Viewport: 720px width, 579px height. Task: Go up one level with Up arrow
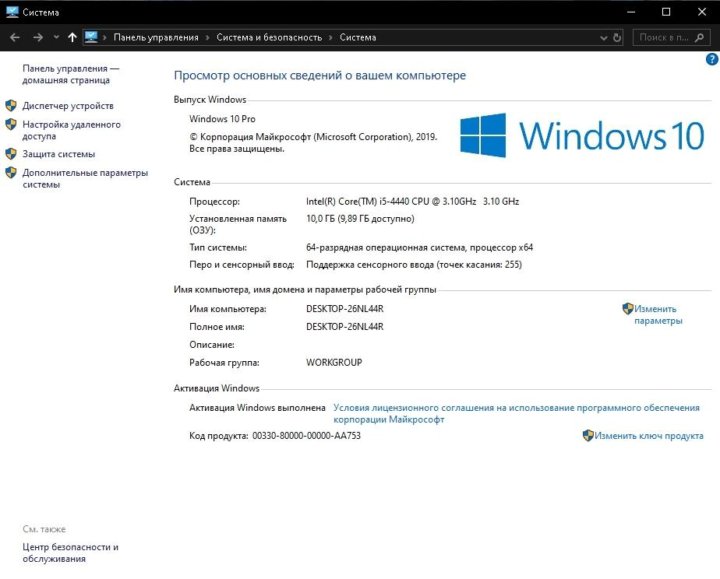tap(72, 37)
